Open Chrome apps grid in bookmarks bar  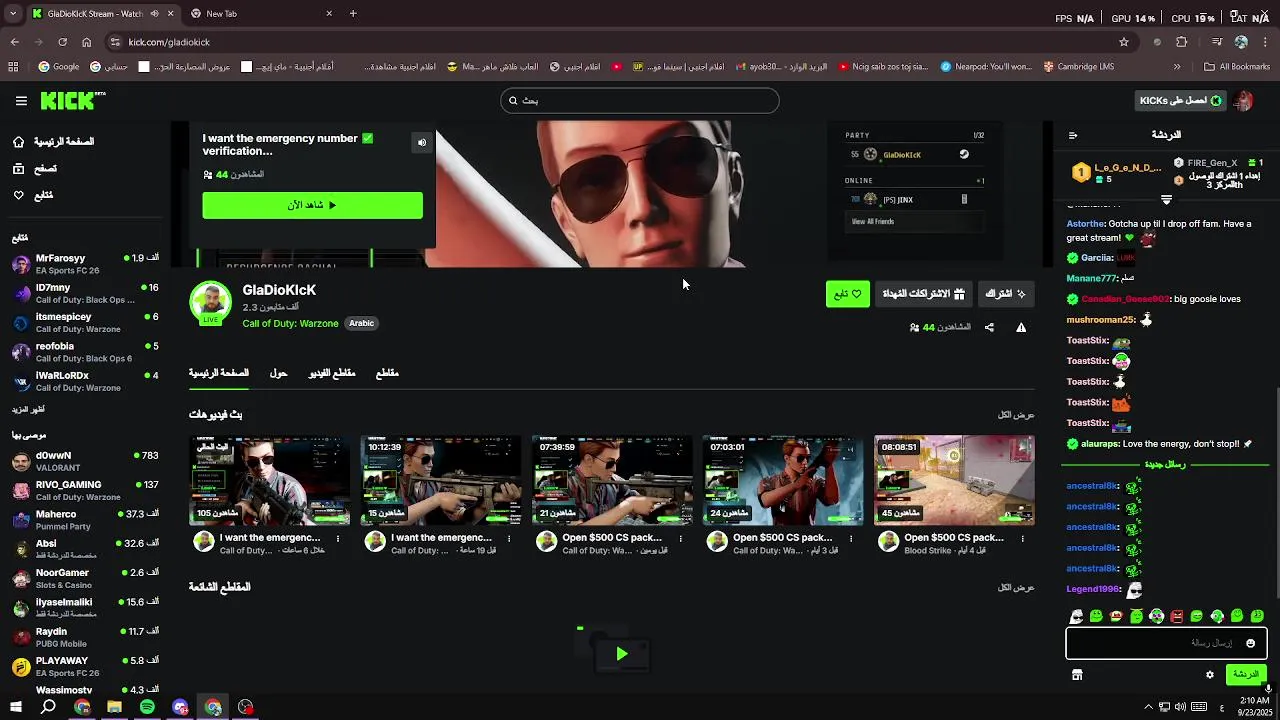(13, 67)
